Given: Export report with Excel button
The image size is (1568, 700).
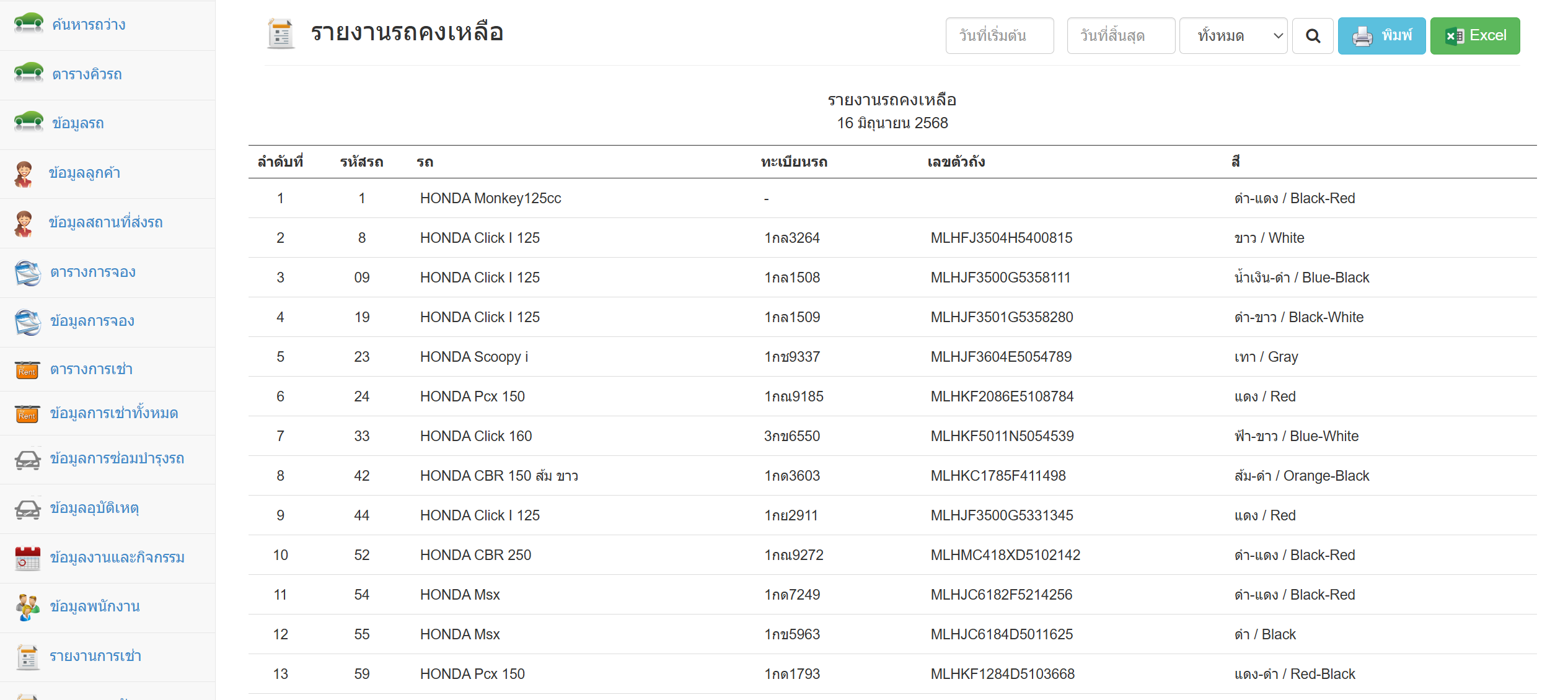Looking at the screenshot, I should pyautogui.click(x=1474, y=36).
